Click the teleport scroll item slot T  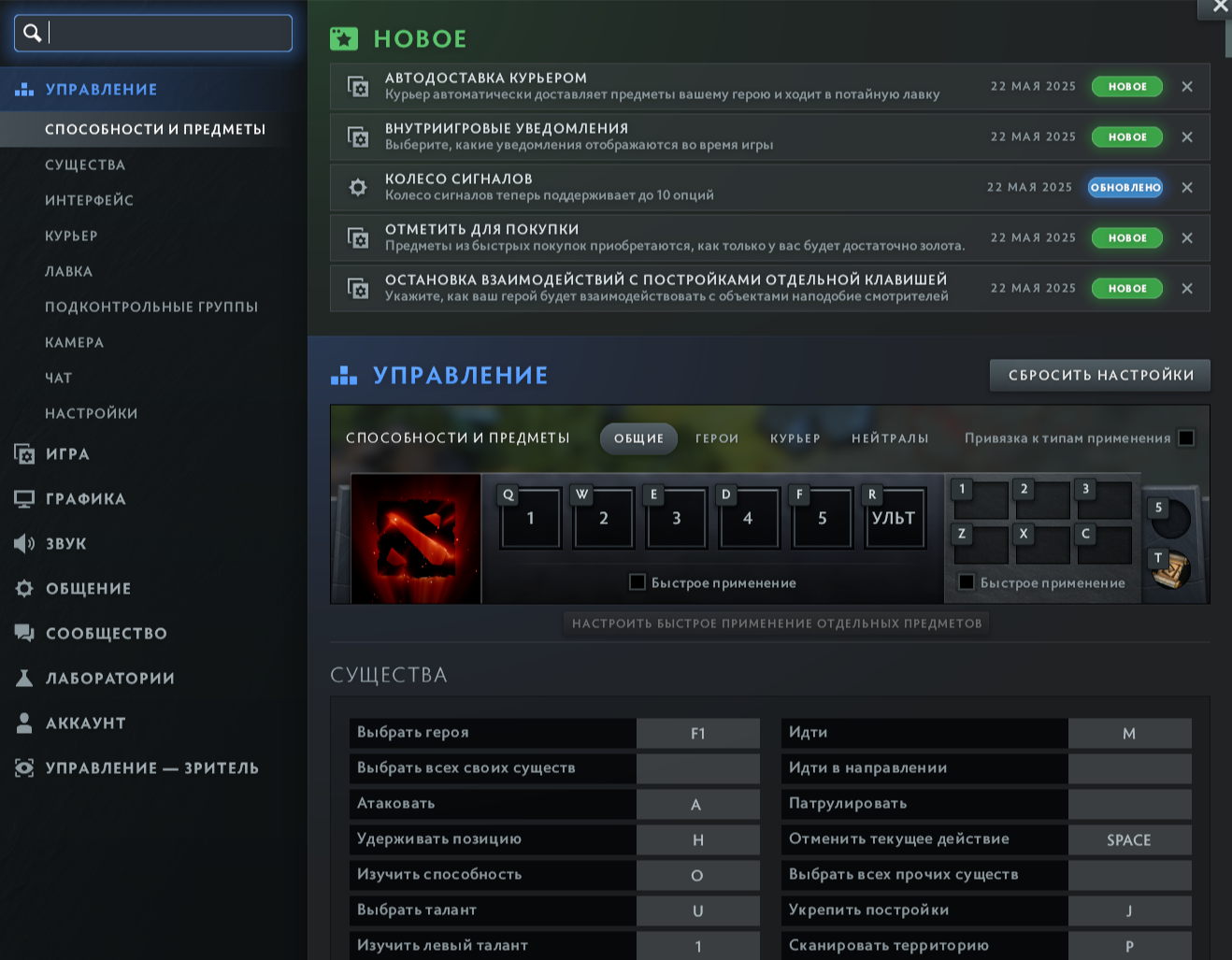click(1171, 570)
